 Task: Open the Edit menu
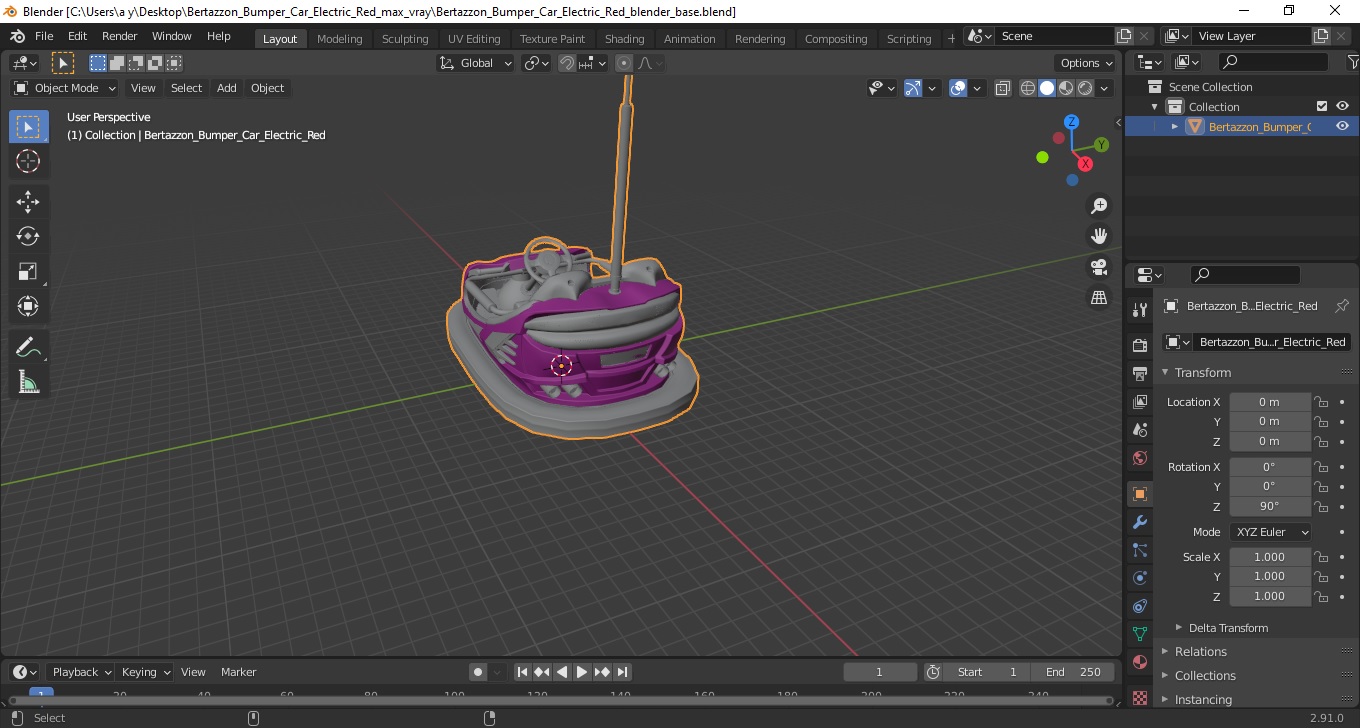pyautogui.click(x=77, y=36)
